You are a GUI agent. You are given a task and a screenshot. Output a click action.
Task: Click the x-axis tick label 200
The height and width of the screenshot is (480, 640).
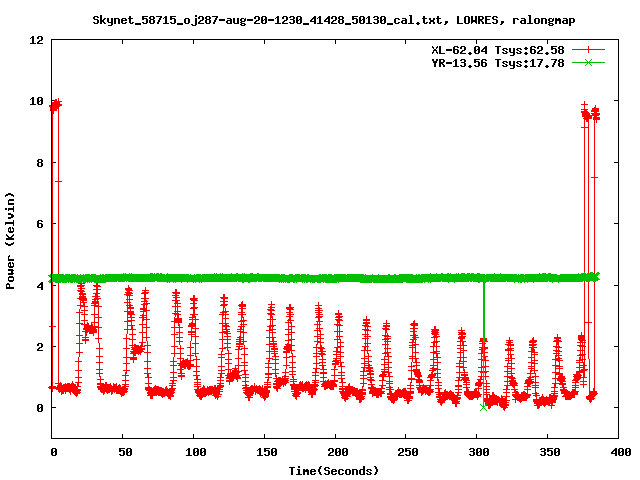click(338, 452)
